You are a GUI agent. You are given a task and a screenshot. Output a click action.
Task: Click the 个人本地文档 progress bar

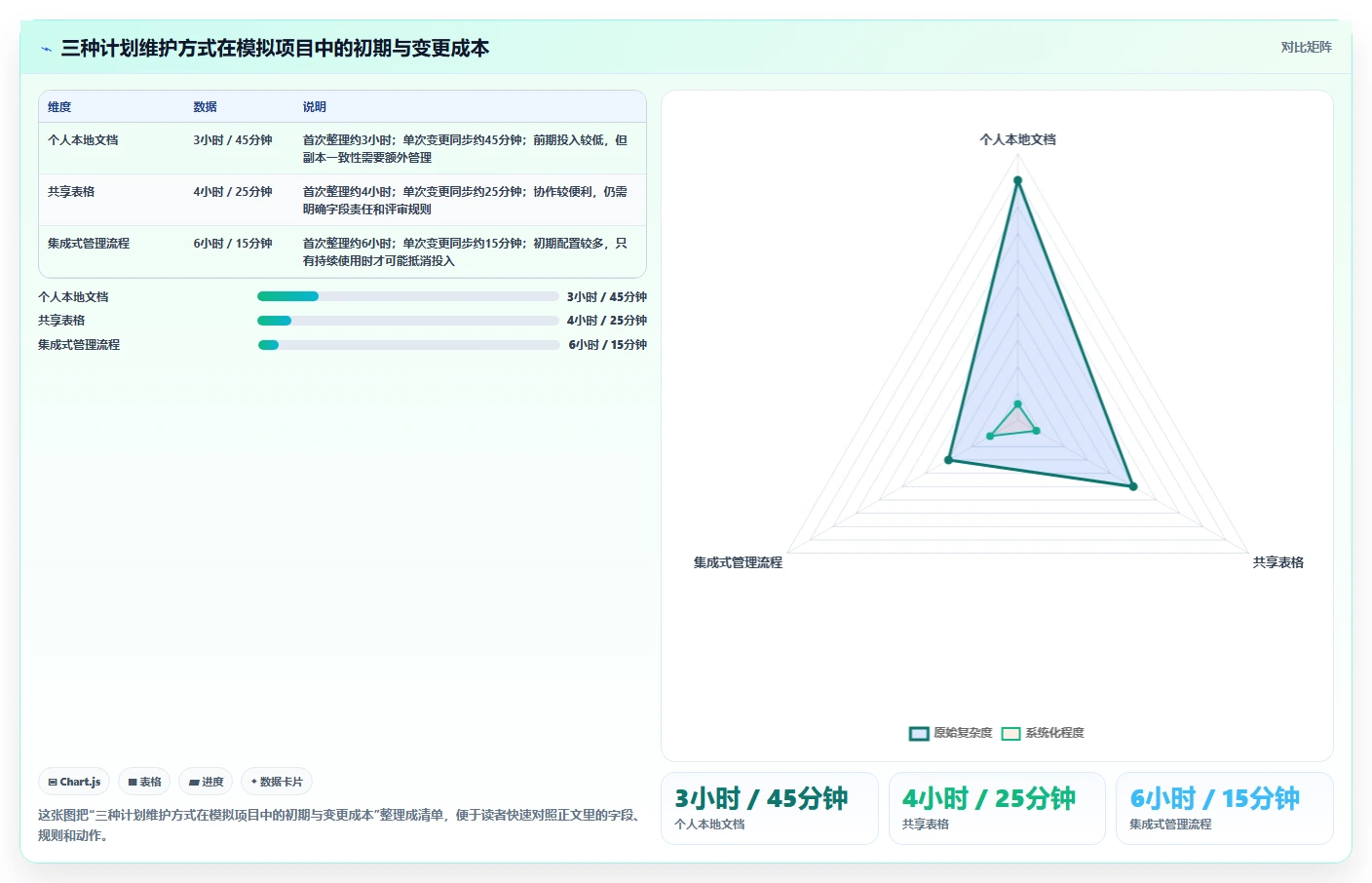click(408, 296)
